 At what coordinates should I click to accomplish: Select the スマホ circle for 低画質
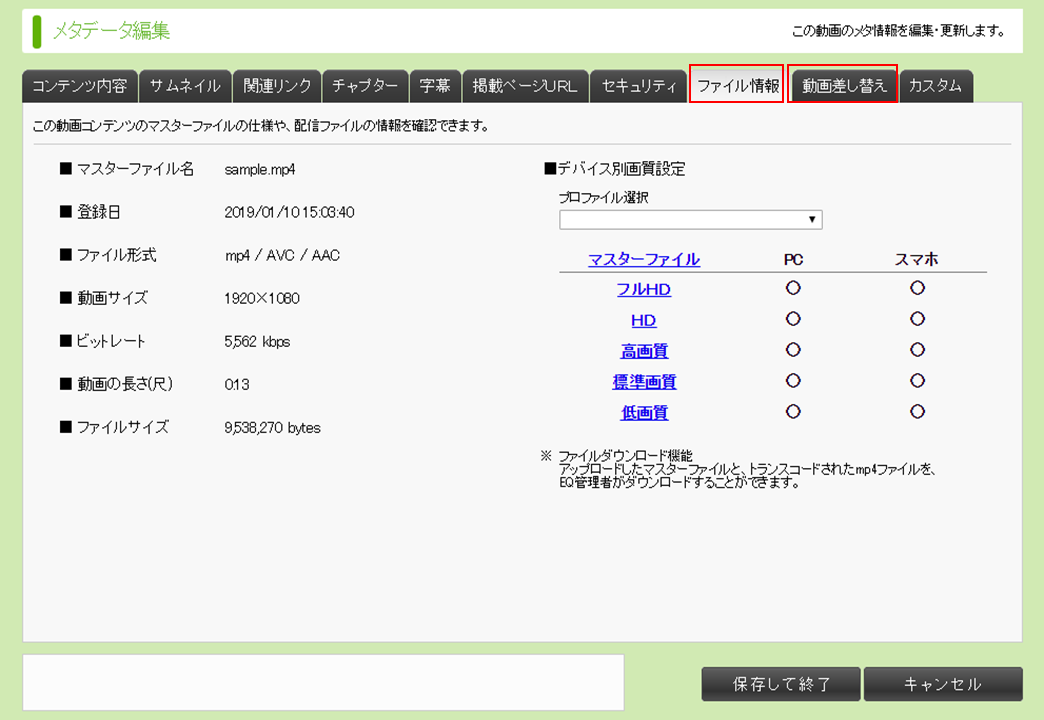[917, 412]
